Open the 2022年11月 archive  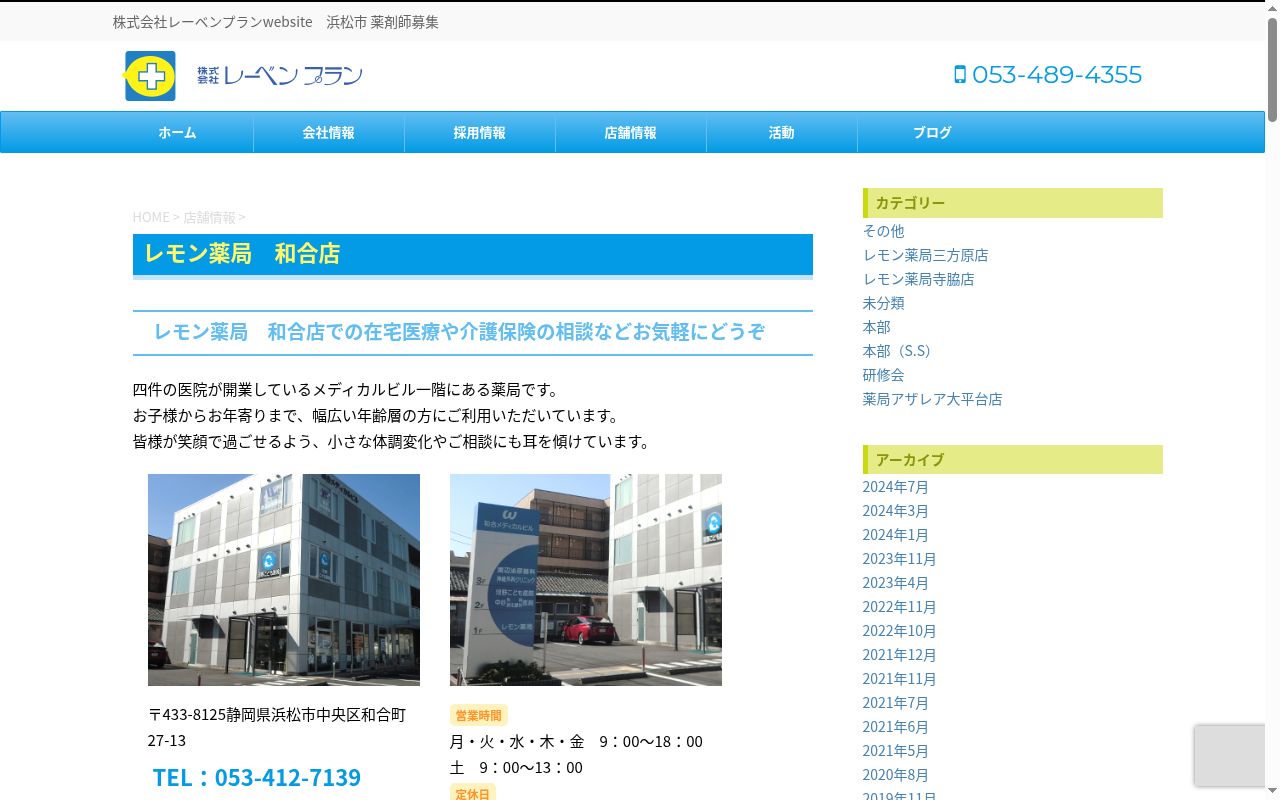coord(900,607)
